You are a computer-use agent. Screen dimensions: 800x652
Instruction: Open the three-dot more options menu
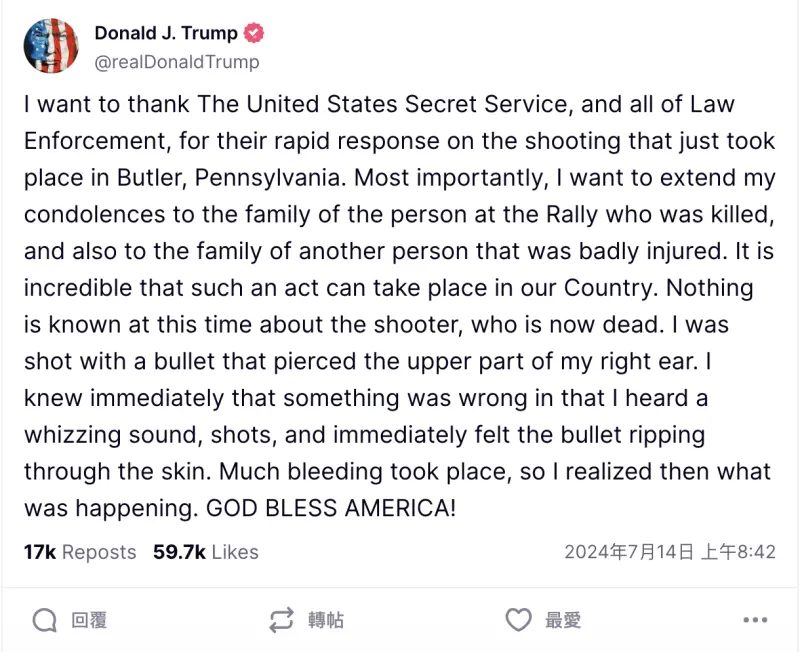(x=755, y=621)
